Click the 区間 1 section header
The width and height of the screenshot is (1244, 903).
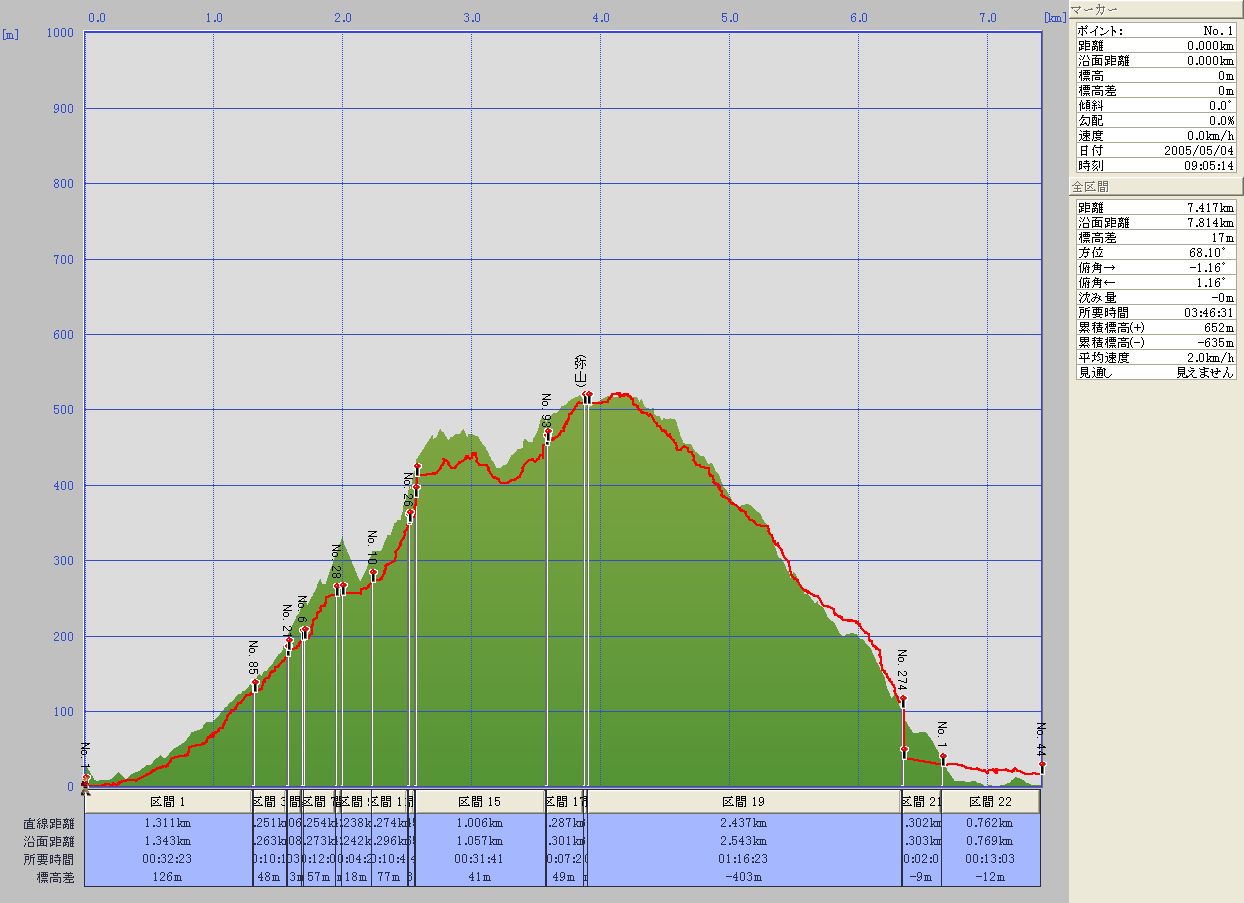click(168, 802)
